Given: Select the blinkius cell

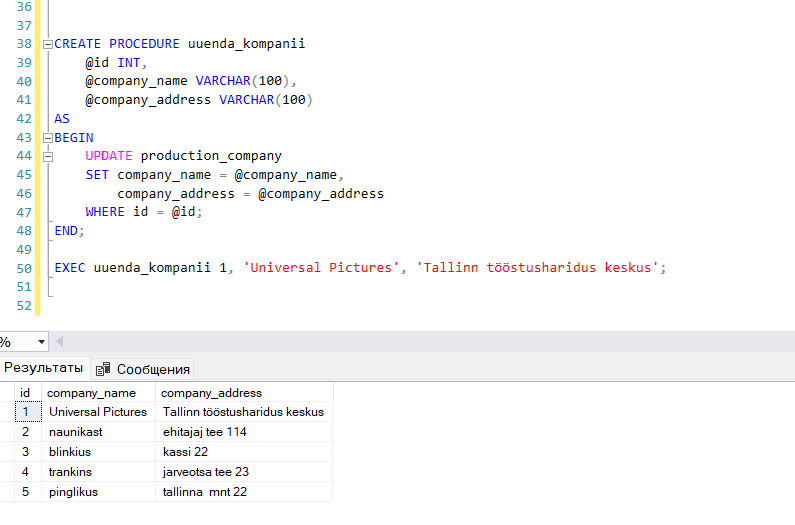Looking at the screenshot, I should [x=98, y=451].
